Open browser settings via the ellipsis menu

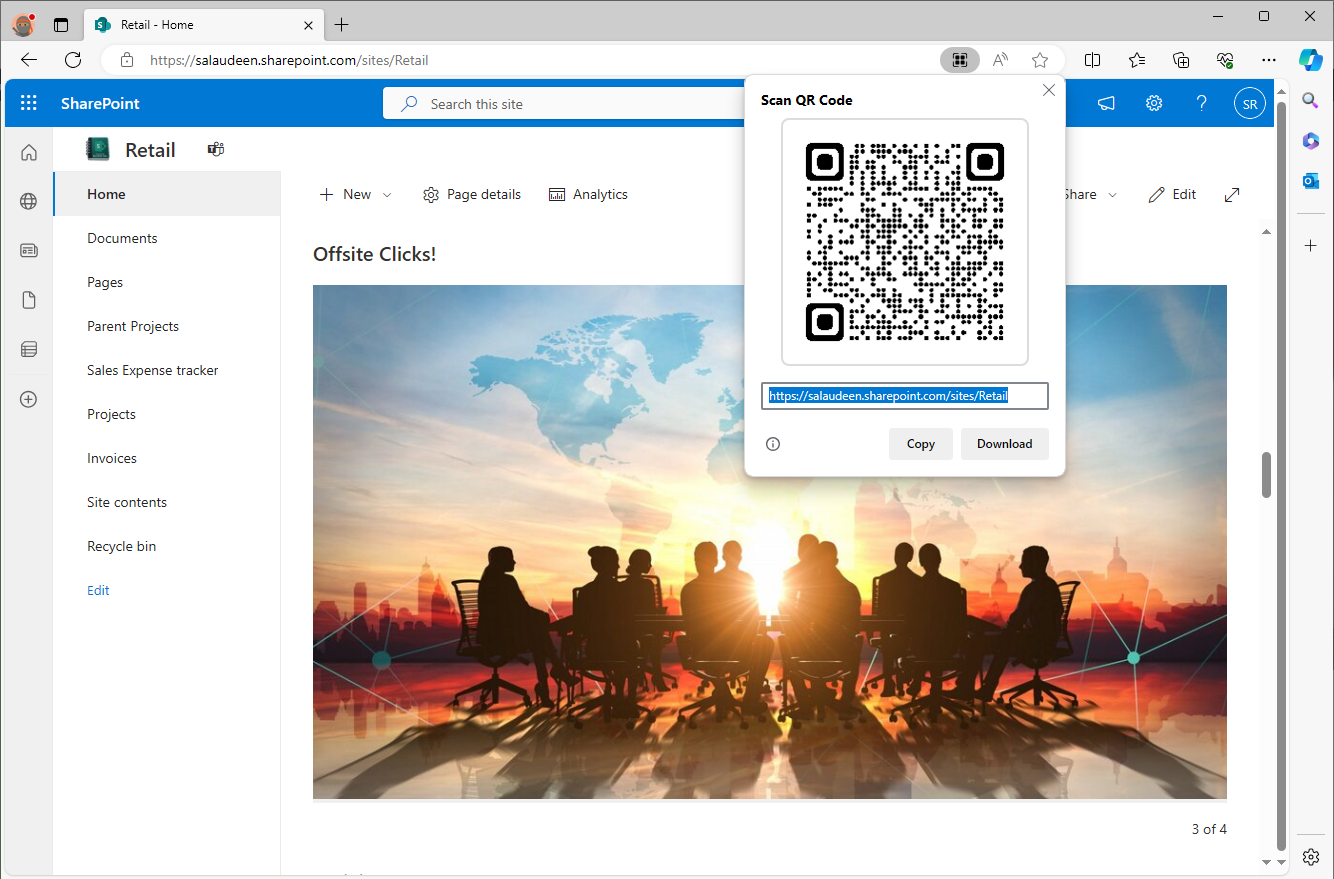tap(1269, 60)
